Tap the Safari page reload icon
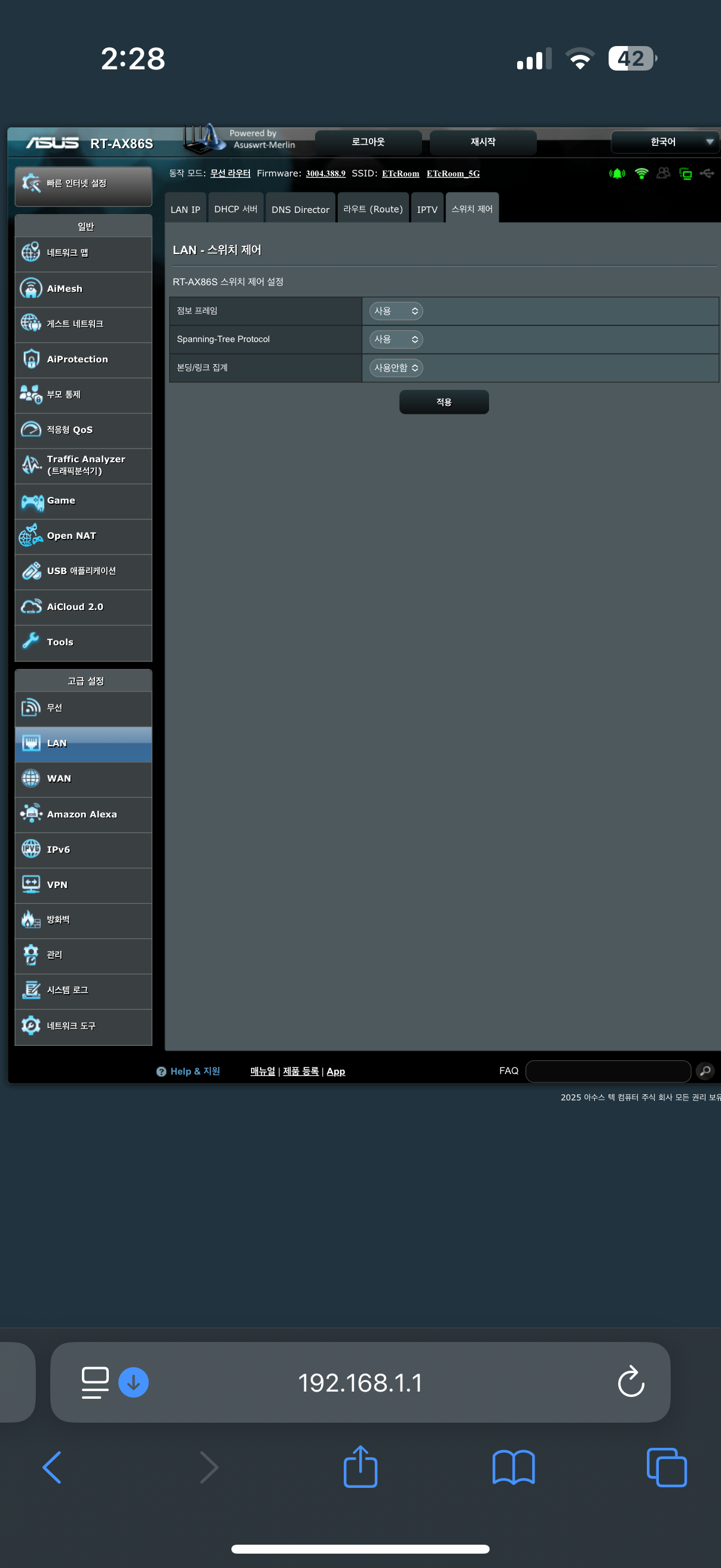 630,1382
